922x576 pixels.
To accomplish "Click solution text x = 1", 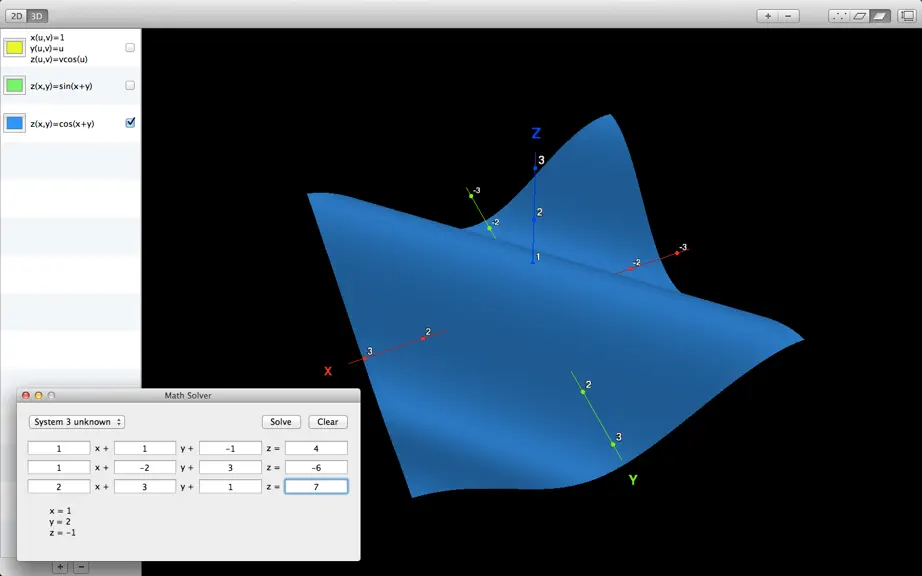I will [x=61, y=511].
